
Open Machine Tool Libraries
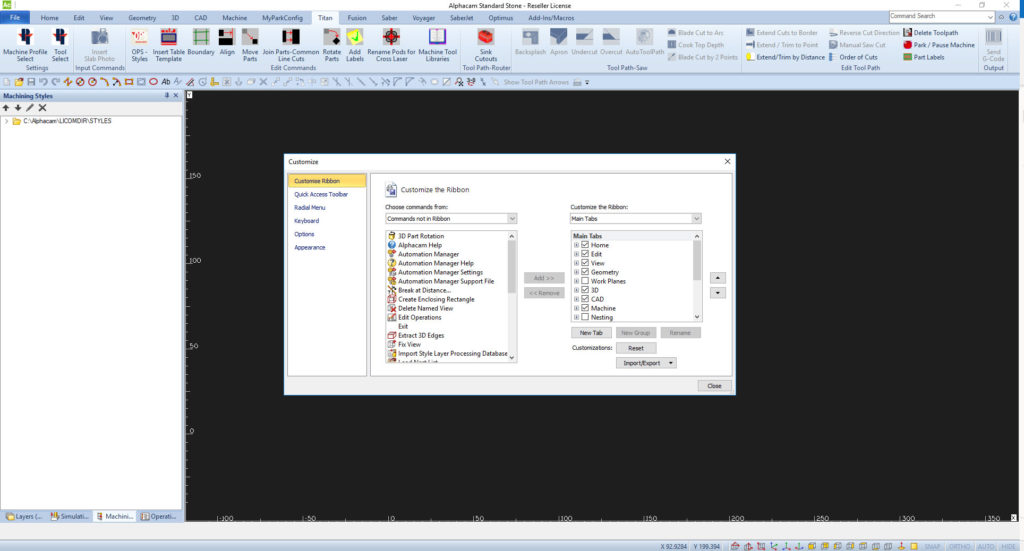438,45
